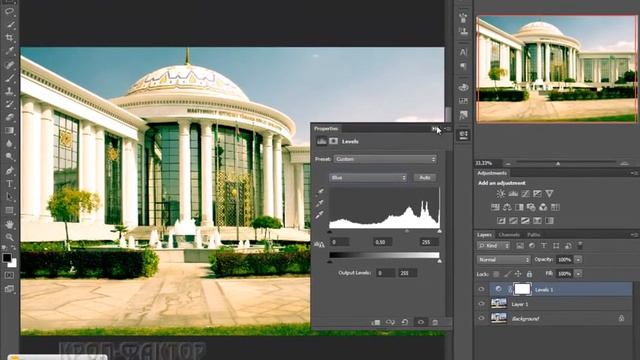Filter layers by pixel layers
640x360 pixels.
point(520,245)
